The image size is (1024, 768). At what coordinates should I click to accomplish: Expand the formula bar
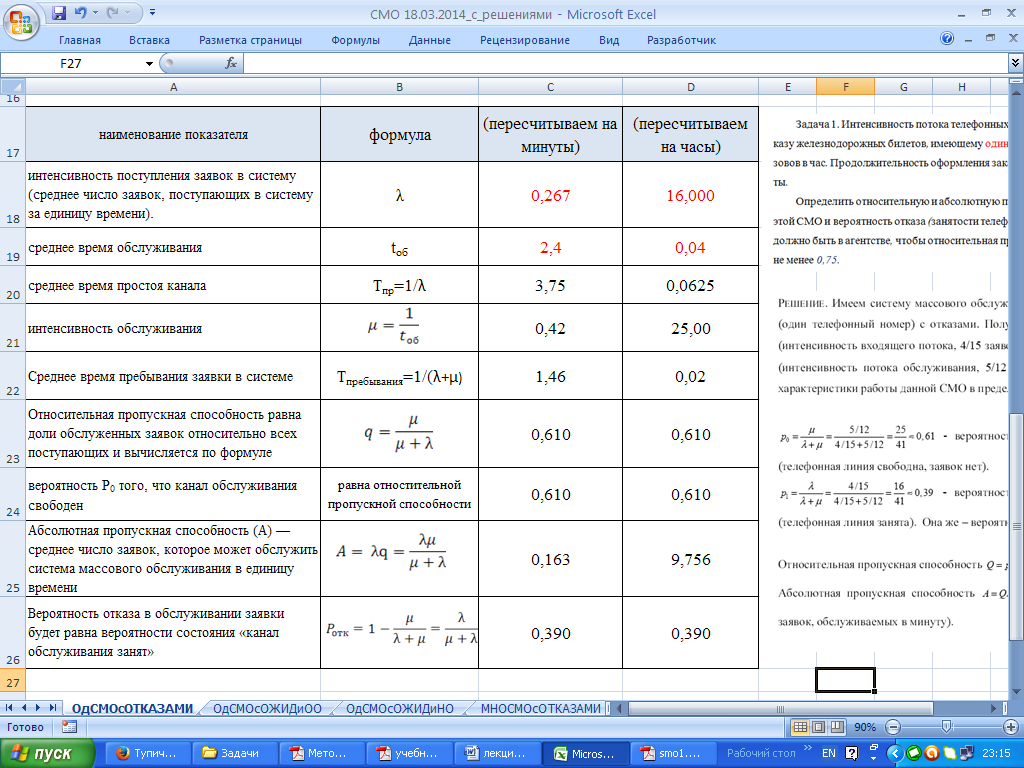coord(1016,63)
